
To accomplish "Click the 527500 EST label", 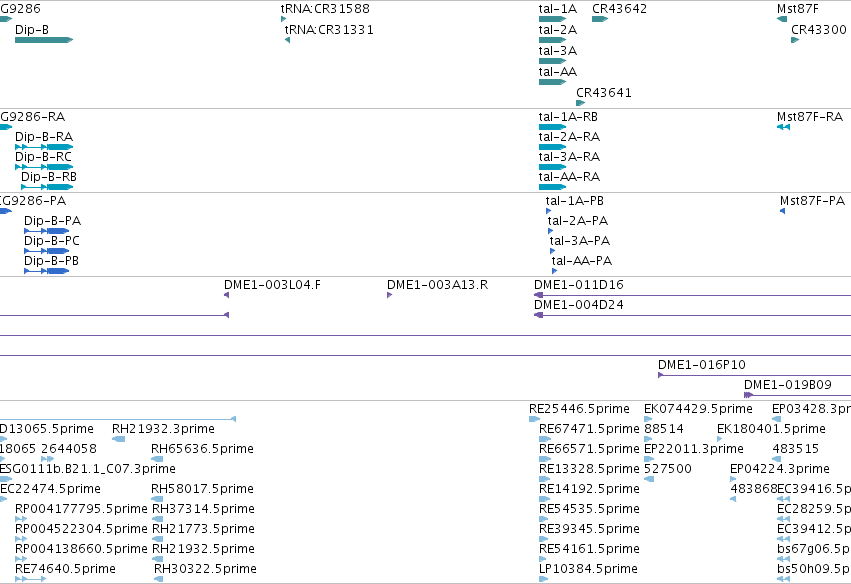I will tap(668, 469).
